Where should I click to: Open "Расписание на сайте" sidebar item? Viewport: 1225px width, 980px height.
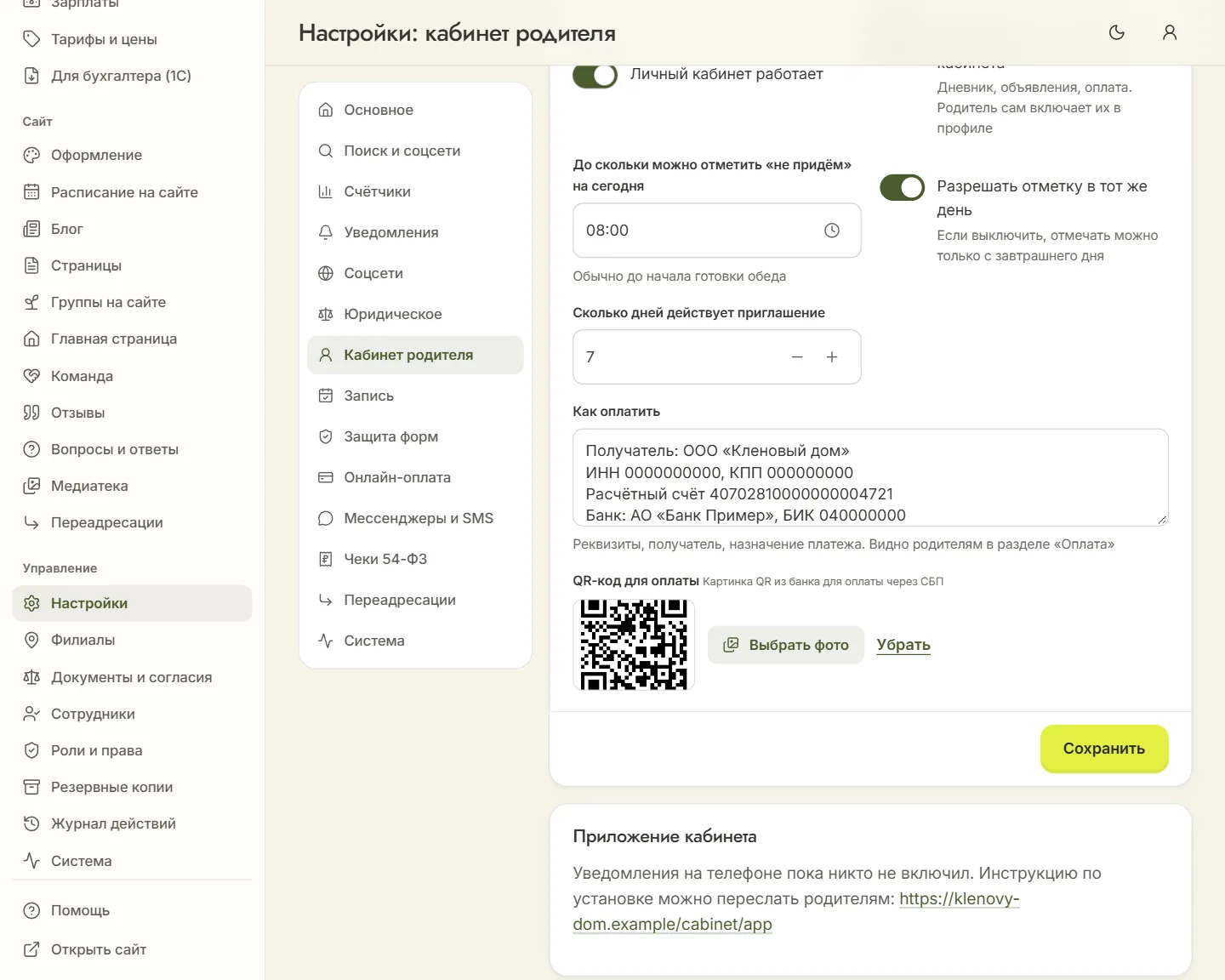132,192
